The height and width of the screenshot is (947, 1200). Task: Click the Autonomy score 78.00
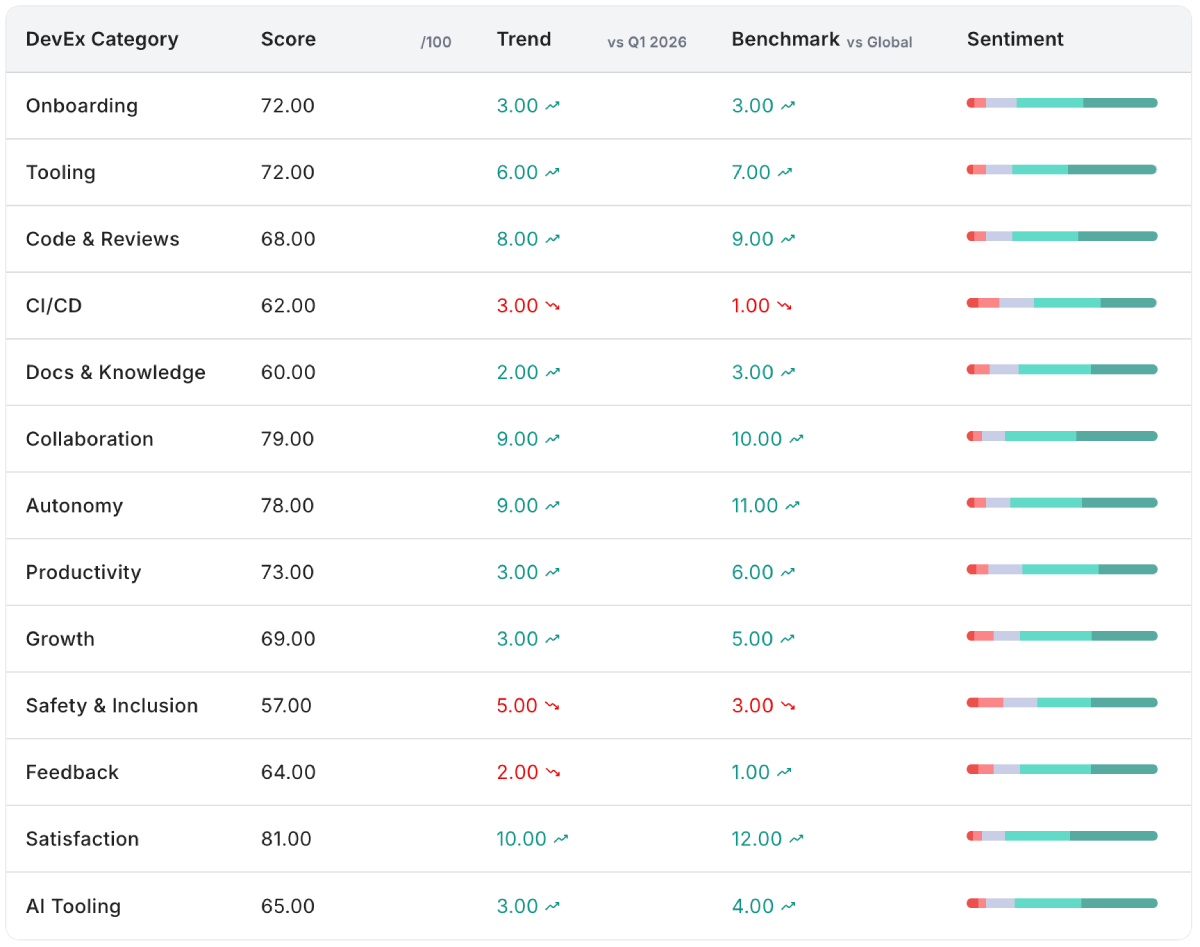[288, 506]
